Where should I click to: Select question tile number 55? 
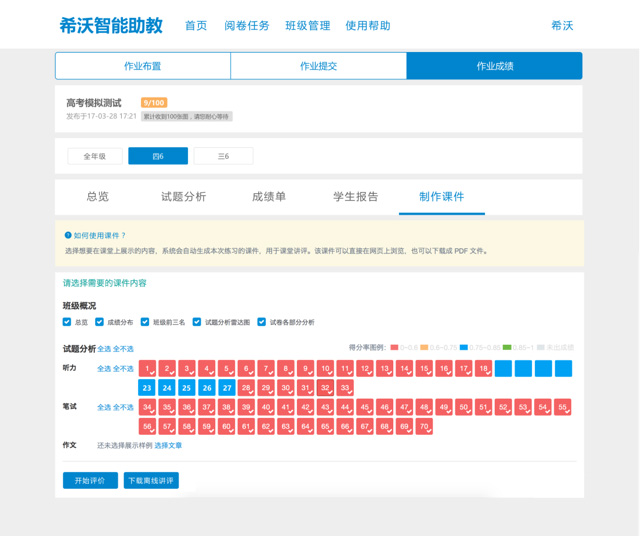click(x=563, y=407)
